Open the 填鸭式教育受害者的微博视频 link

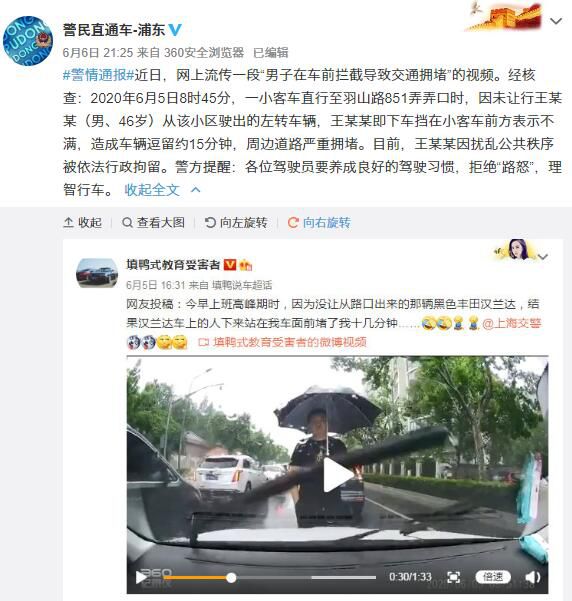tap(282, 342)
